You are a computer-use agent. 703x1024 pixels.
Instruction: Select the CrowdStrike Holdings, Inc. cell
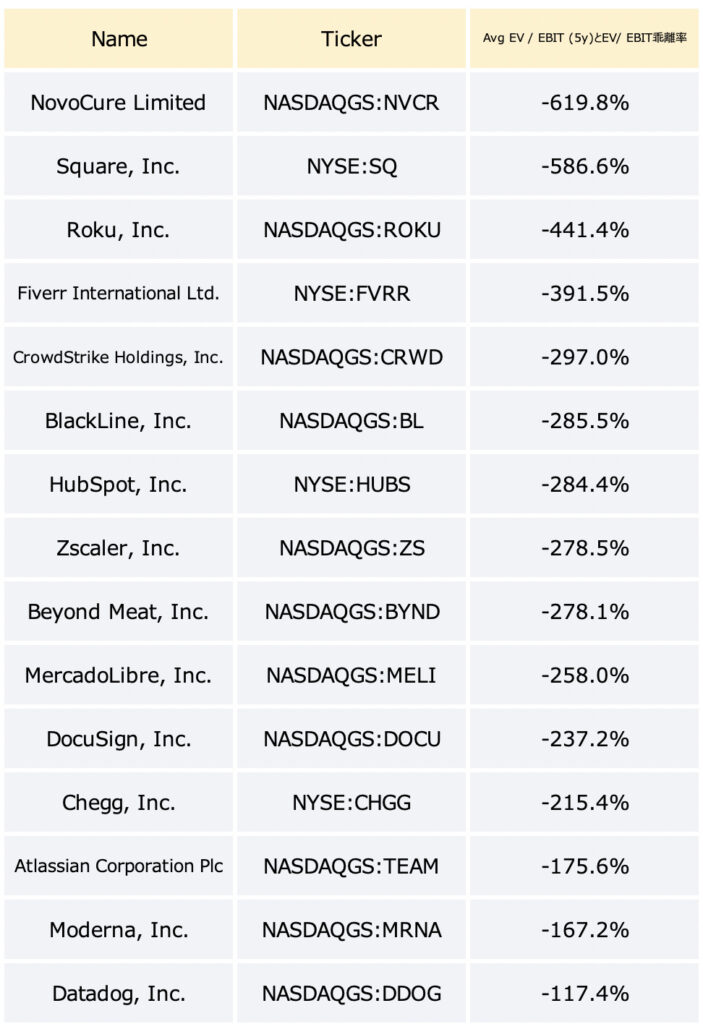tap(118, 357)
